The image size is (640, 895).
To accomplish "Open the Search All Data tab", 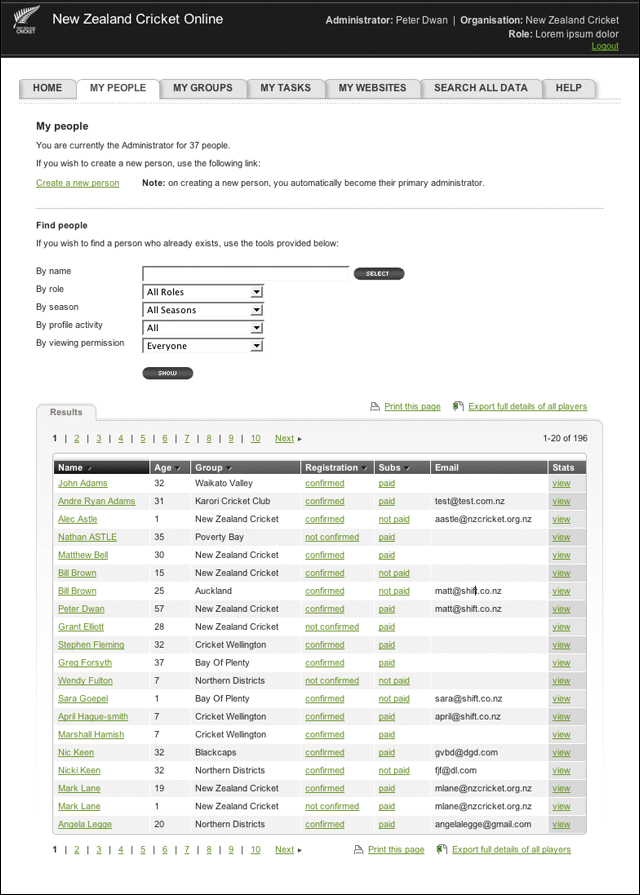I will [x=480, y=88].
